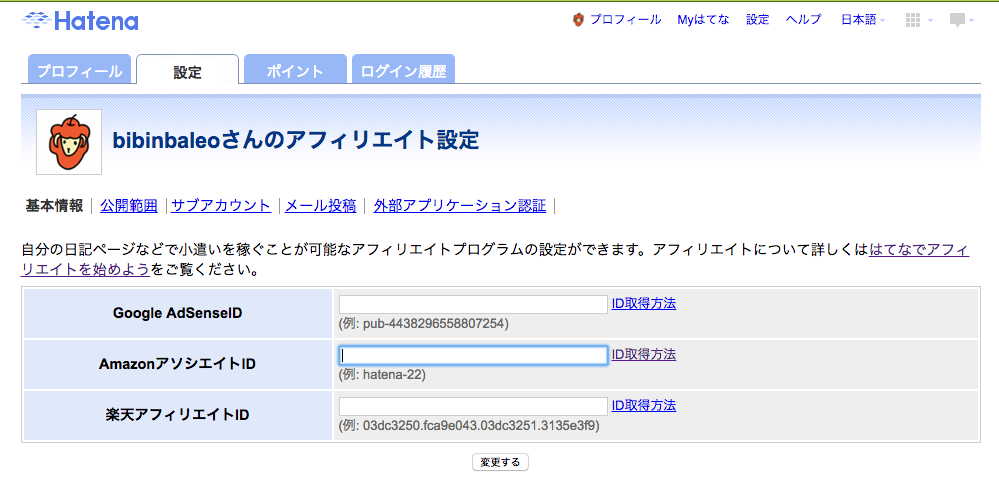Open the 設定 link in top header
This screenshot has height=480, width=999.
tap(758, 20)
